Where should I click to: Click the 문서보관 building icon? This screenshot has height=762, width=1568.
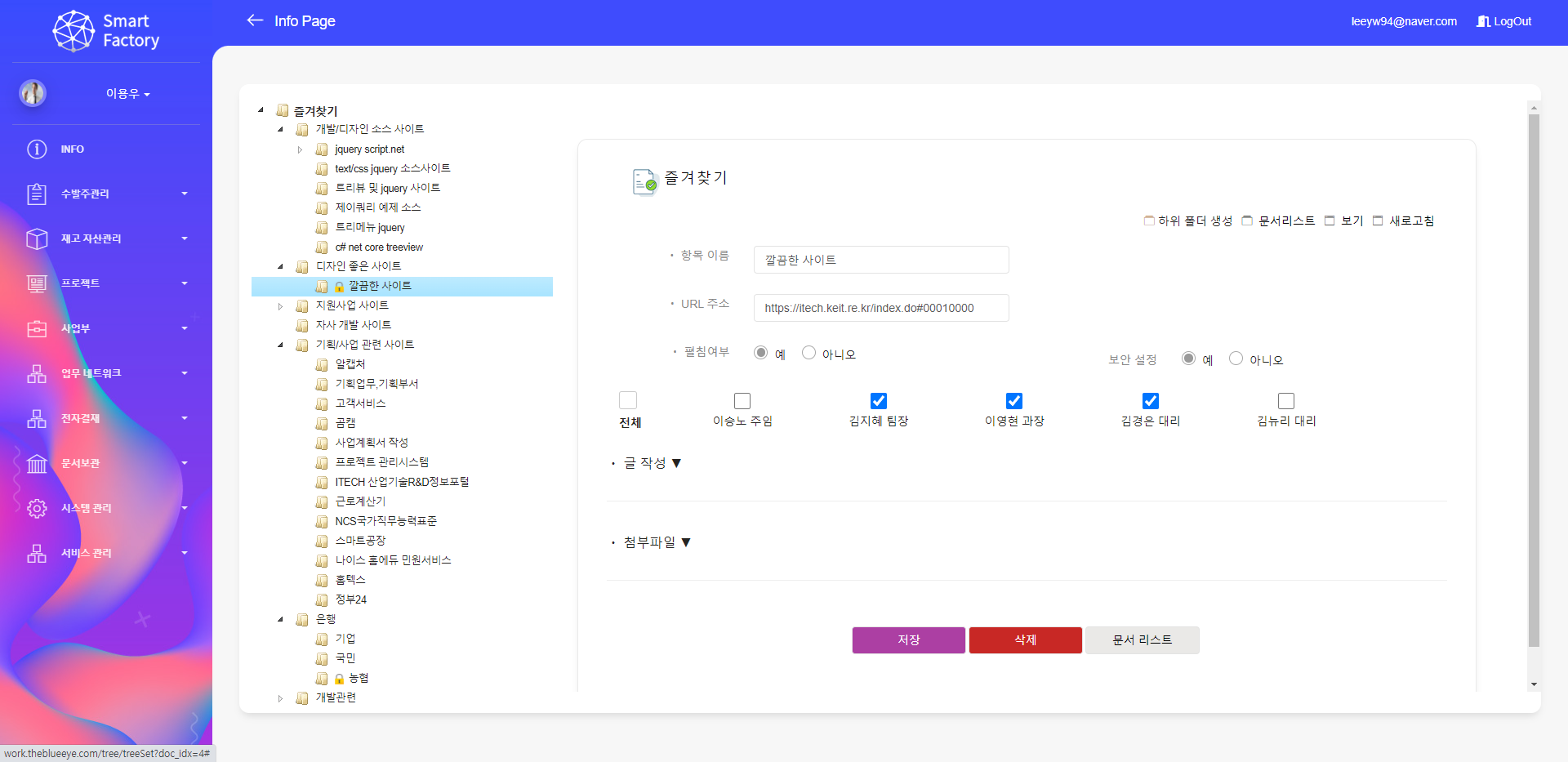point(37,464)
